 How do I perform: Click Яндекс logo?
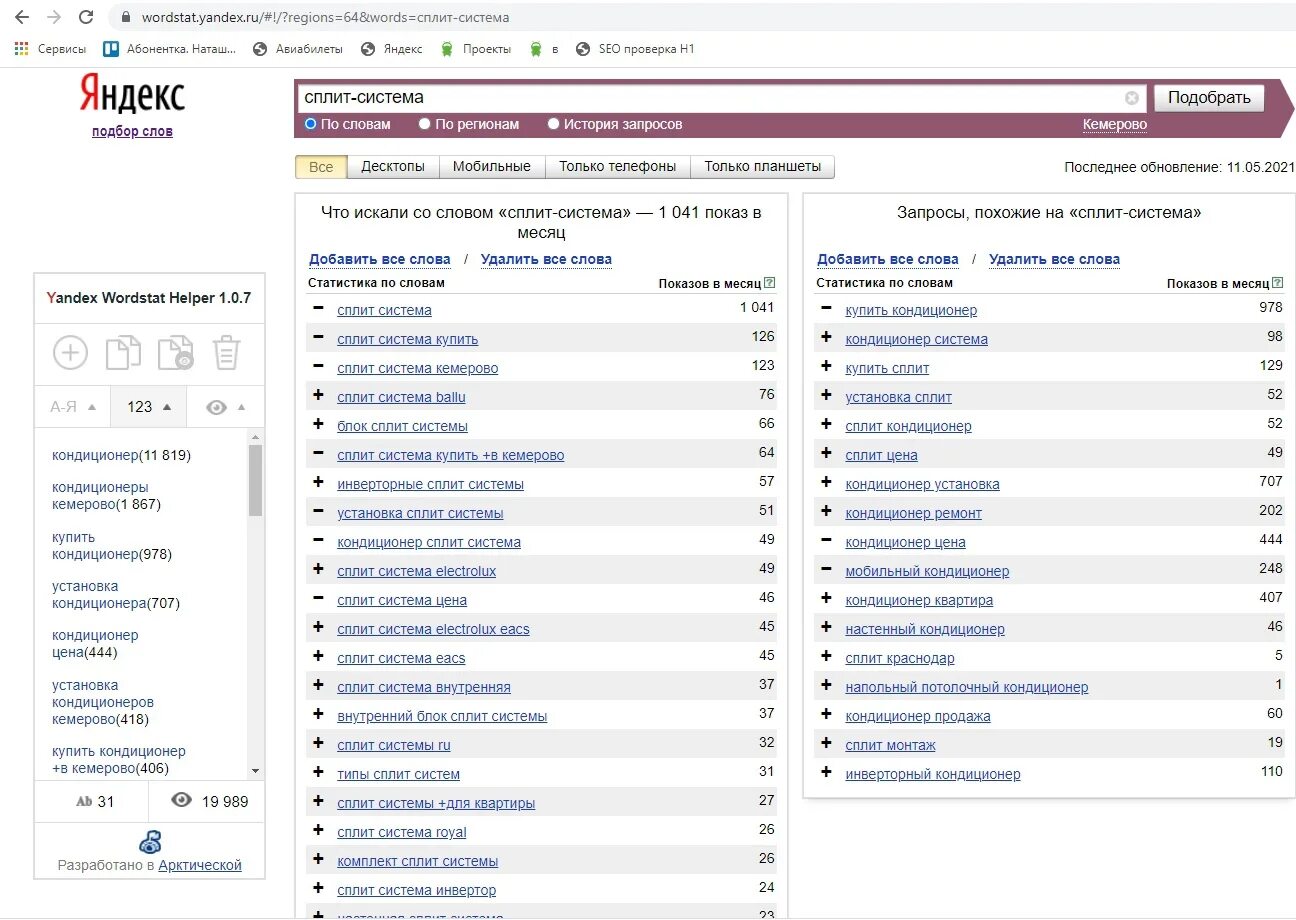[132, 95]
